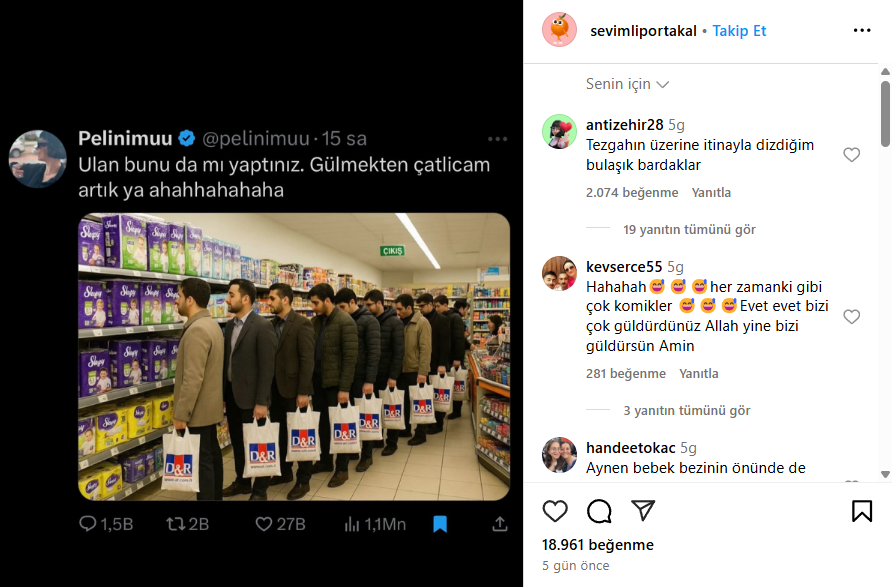
Task: Expand '19 yanıtın tümünü gör' replies
Action: point(689,229)
